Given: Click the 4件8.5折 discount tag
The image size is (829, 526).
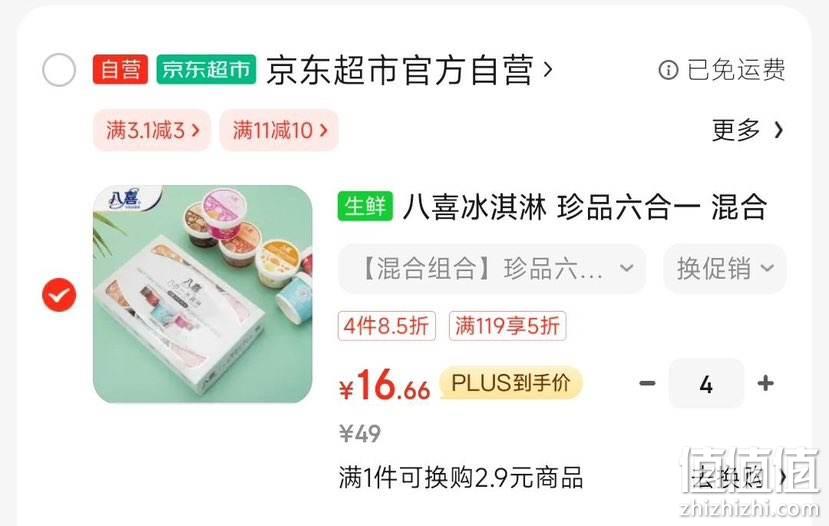Looking at the screenshot, I should (386, 326).
